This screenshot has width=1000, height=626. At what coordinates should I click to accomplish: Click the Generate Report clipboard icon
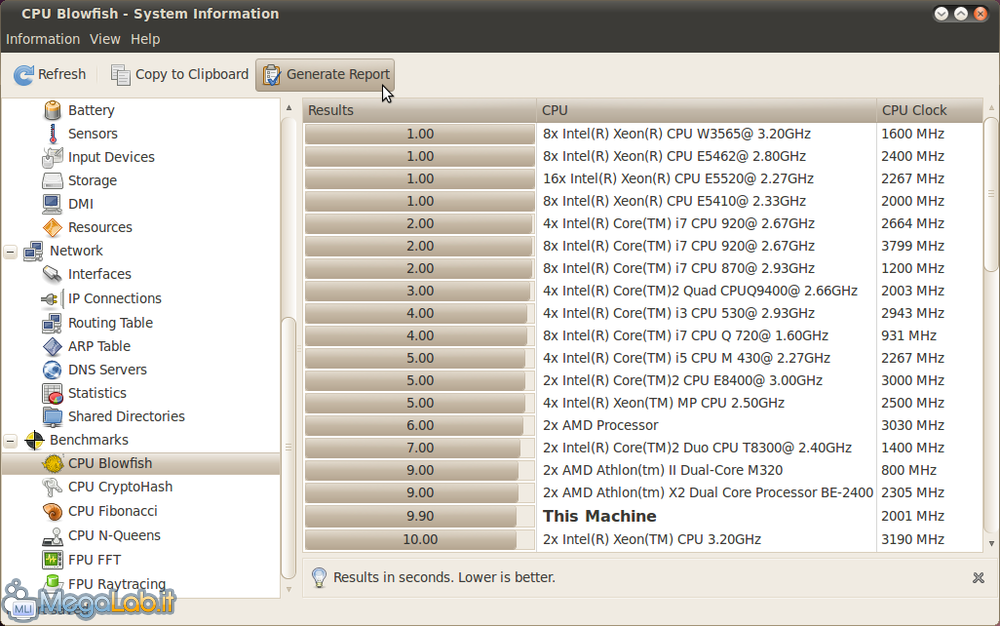272,75
